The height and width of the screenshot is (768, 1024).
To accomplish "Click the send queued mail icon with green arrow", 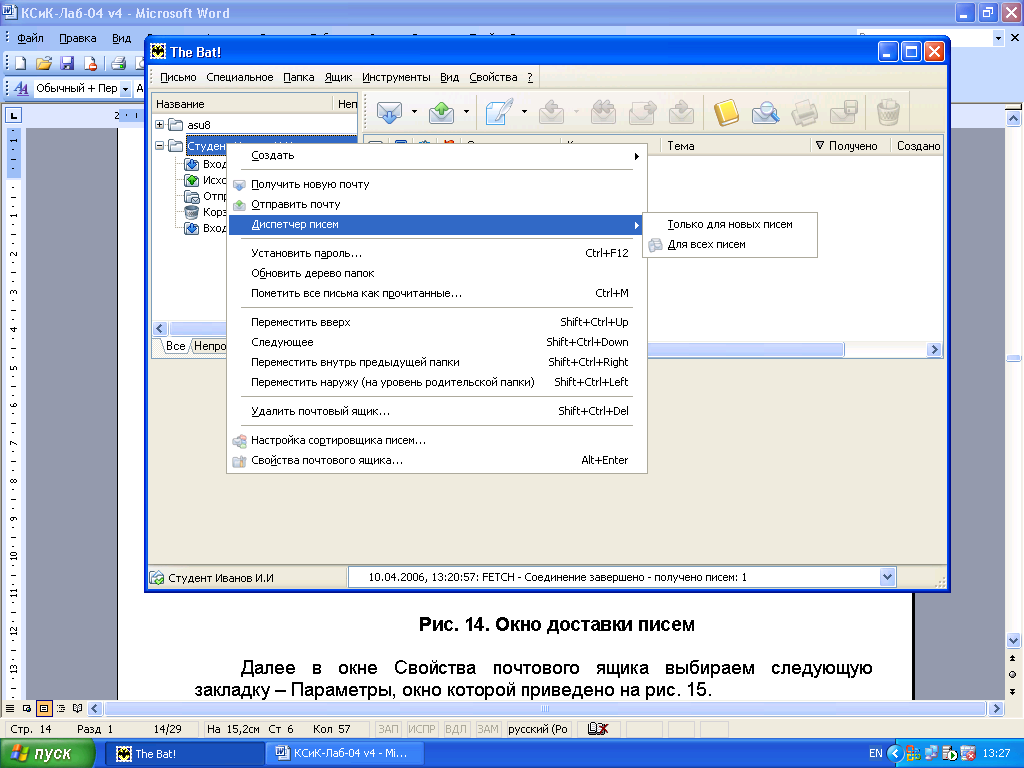I will [441, 112].
